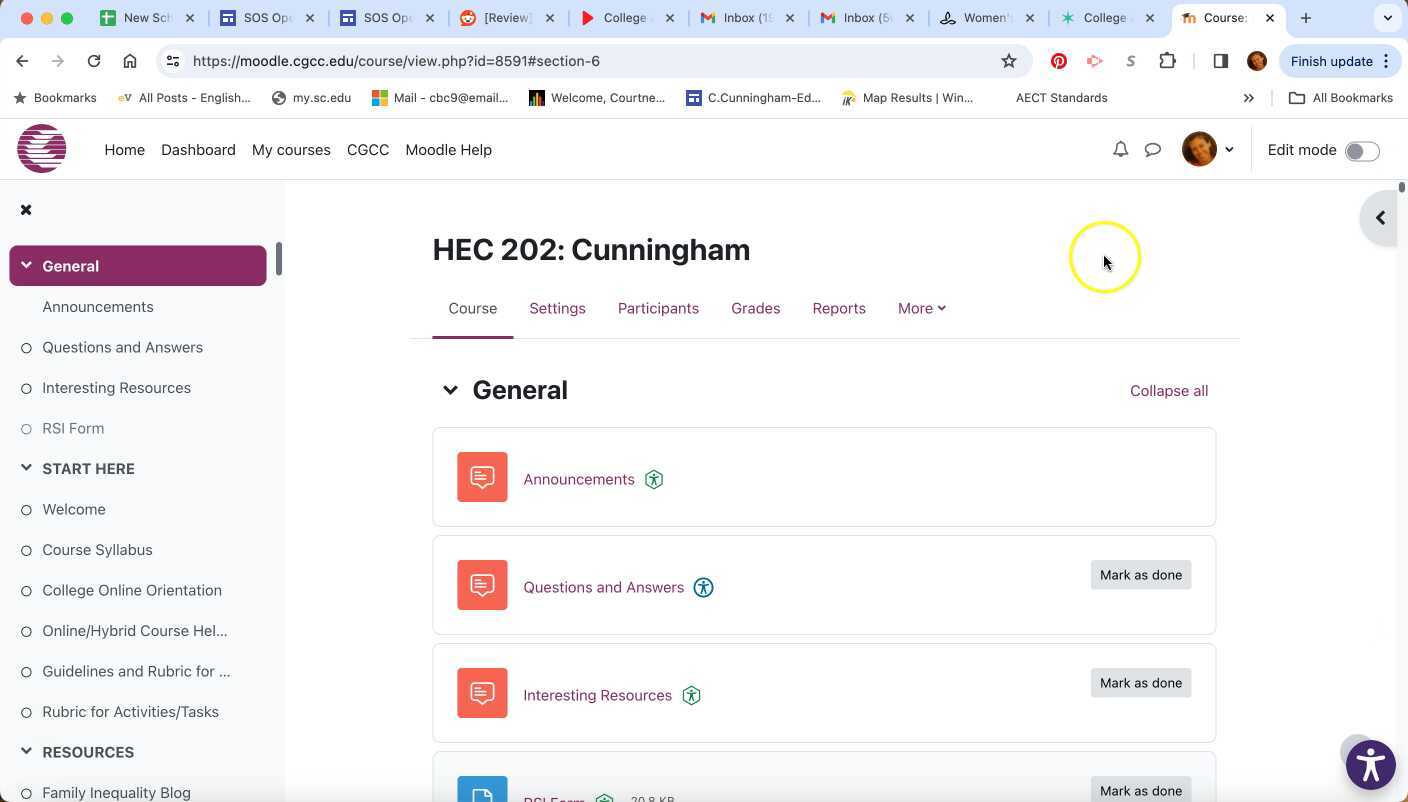This screenshot has width=1408, height=802.
Task: Click the Collapse all link
Action: (x=1168, y=390)
